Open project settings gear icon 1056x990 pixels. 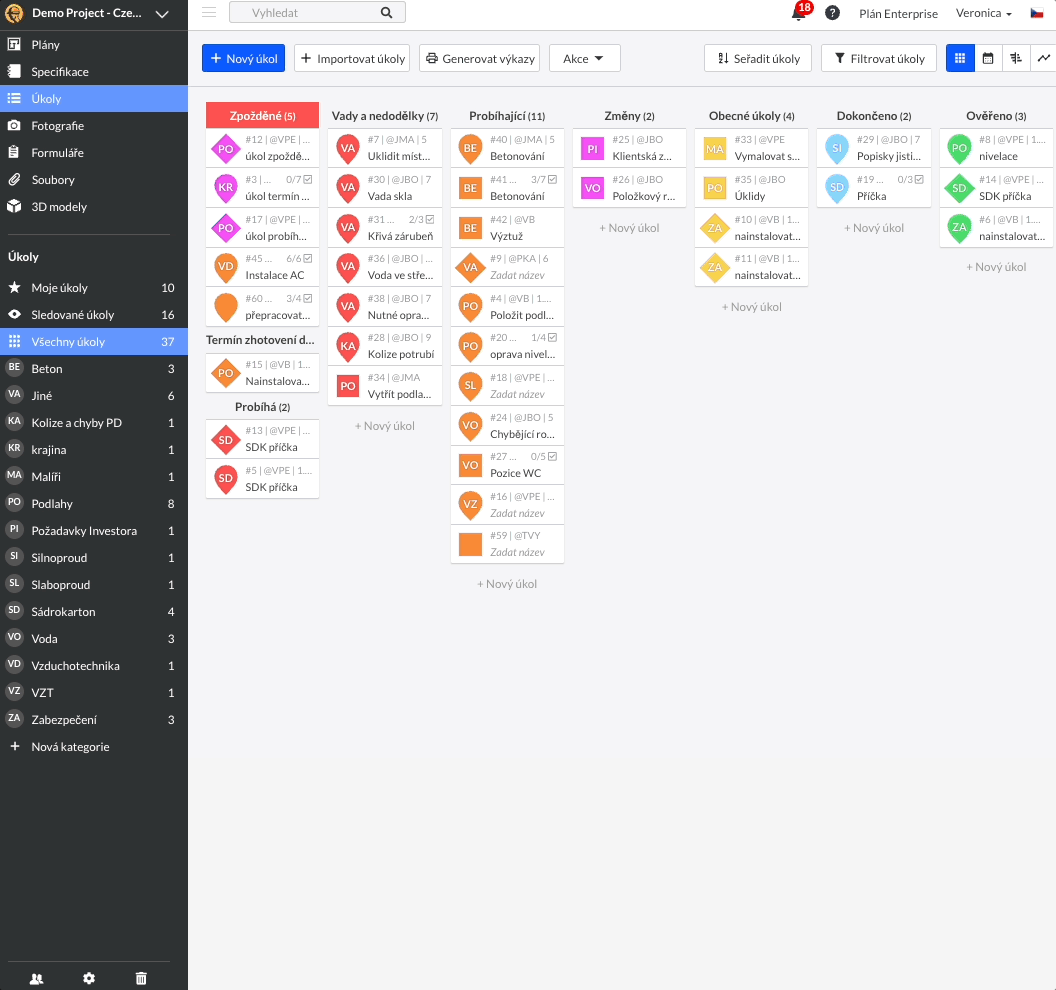89,978
